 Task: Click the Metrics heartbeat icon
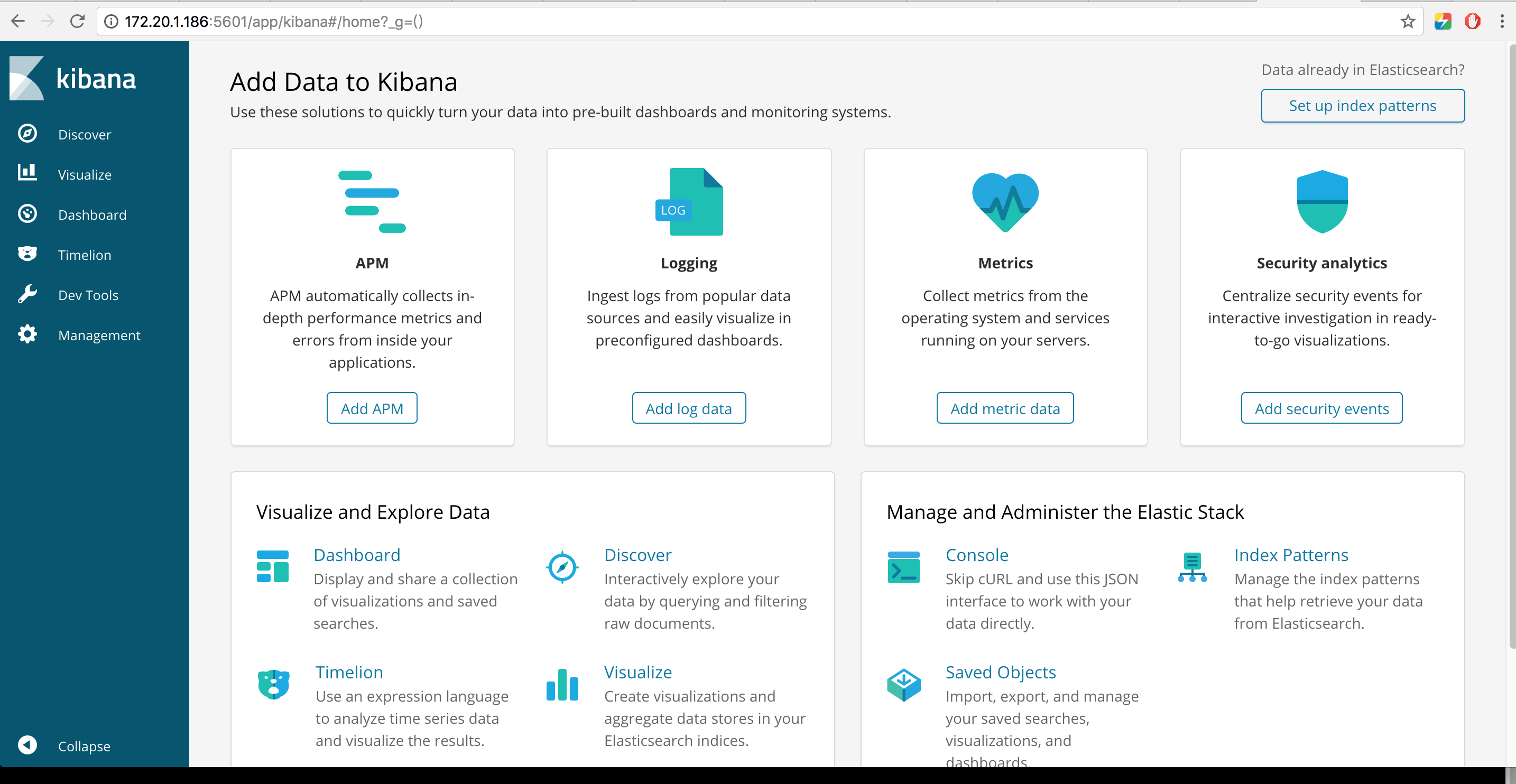pyautogui.click(x=1005, y=202)
